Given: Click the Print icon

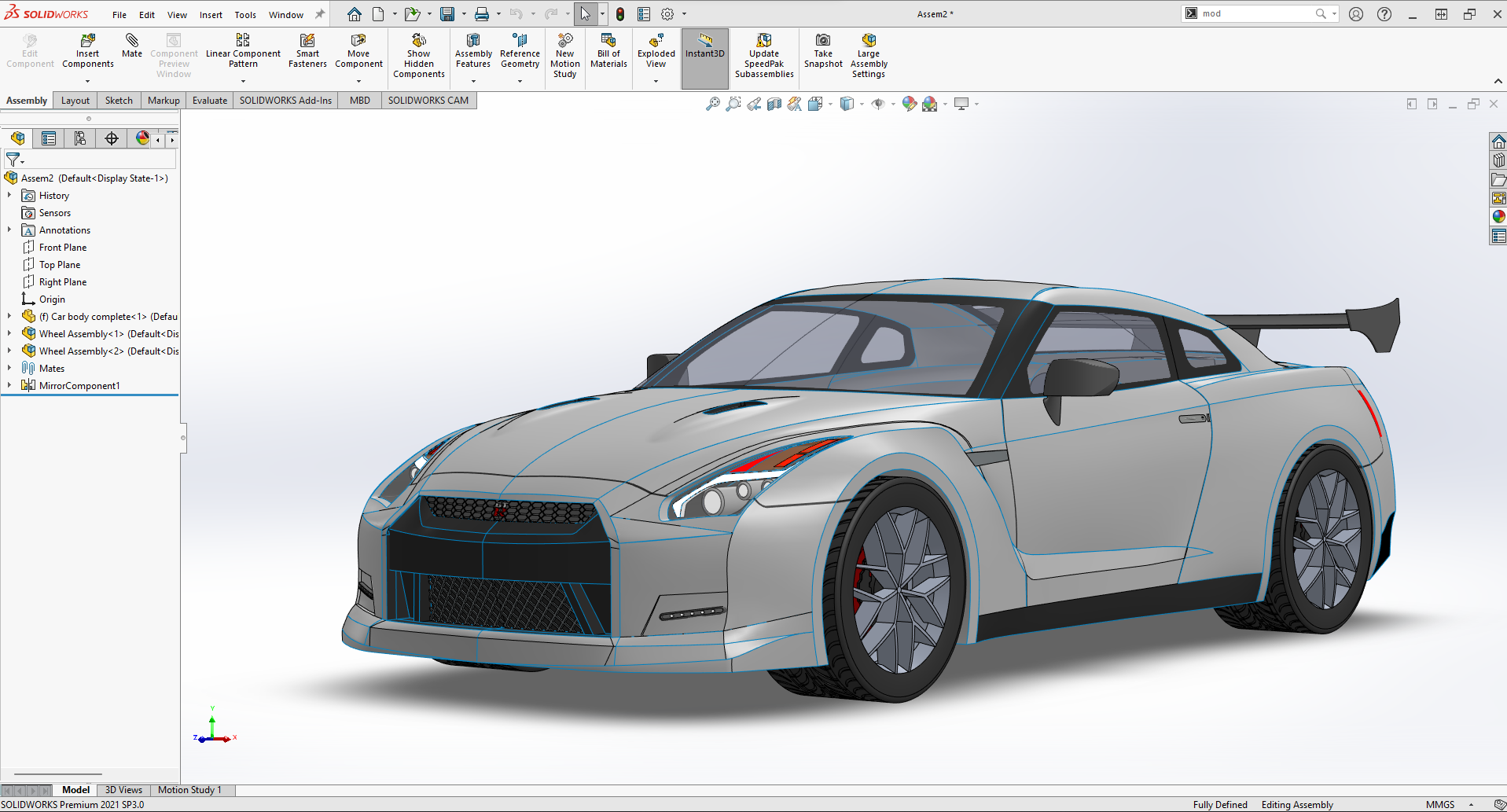Looking at the screenshot, I should (x=482, y=14).
